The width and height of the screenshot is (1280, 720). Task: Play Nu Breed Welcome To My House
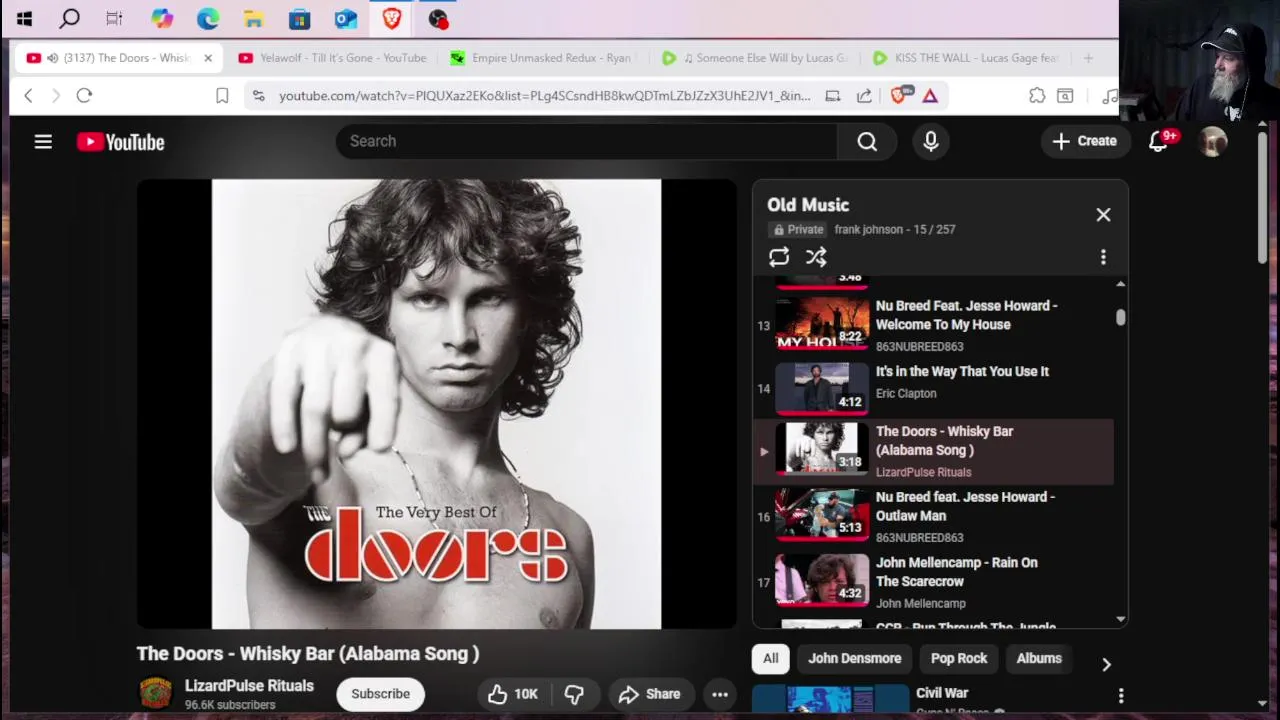[x=933, y=325]
